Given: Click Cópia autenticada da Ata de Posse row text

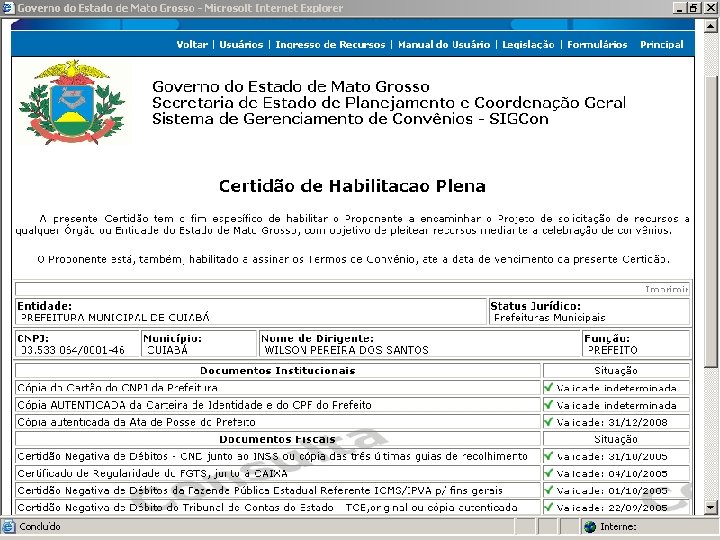Looking at the screenshot, I should tap(136, 422).
